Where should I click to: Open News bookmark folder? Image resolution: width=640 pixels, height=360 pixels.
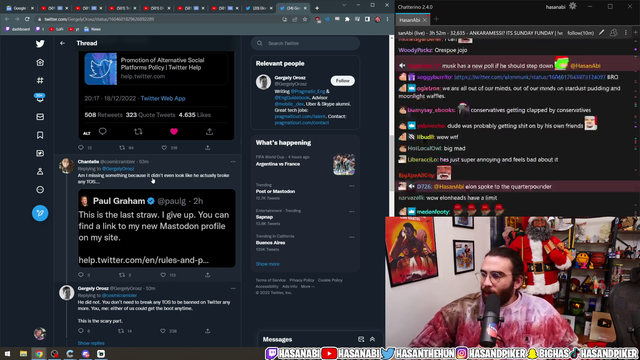[x=93, y=29]
